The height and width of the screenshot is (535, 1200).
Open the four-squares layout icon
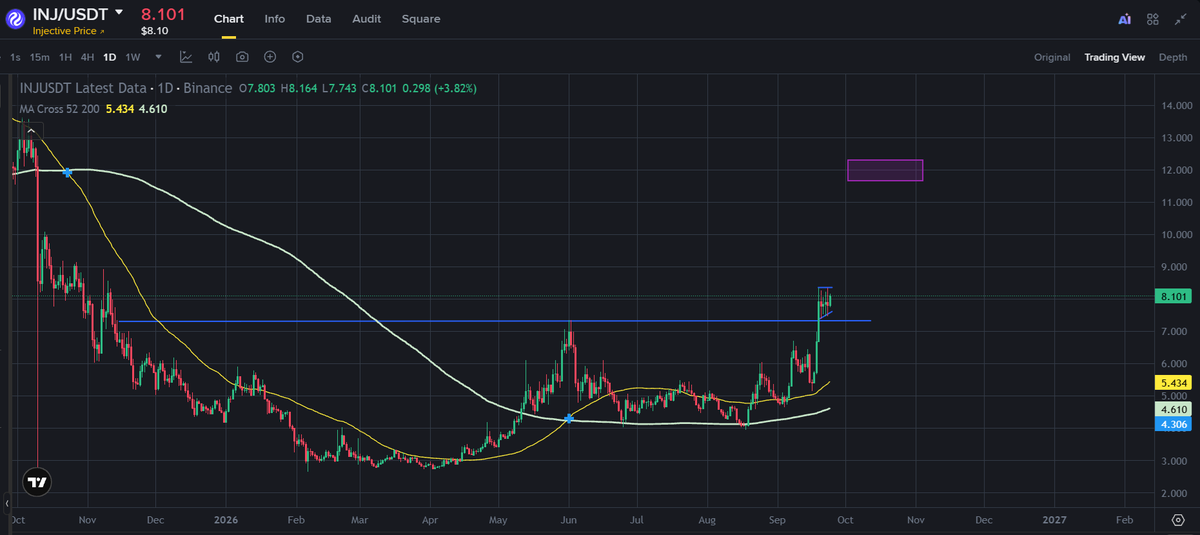pyautogui.click(x=1153, y=19)
